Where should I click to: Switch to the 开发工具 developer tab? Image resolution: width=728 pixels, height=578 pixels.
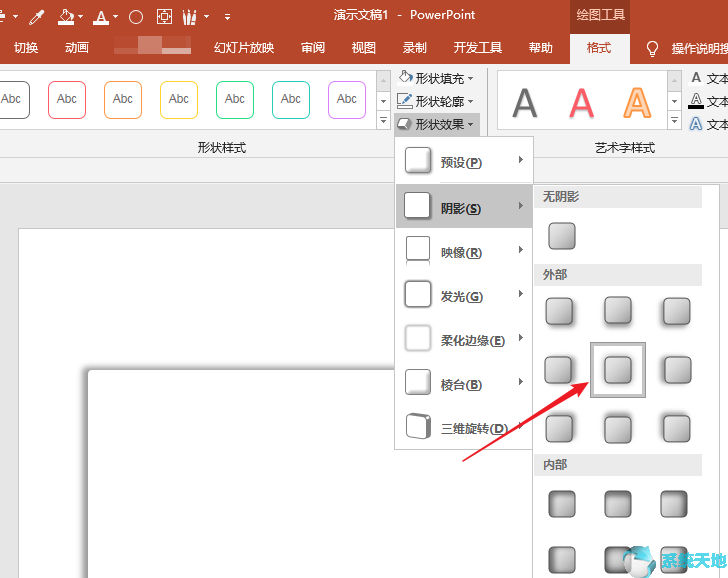tap(478, 48)
